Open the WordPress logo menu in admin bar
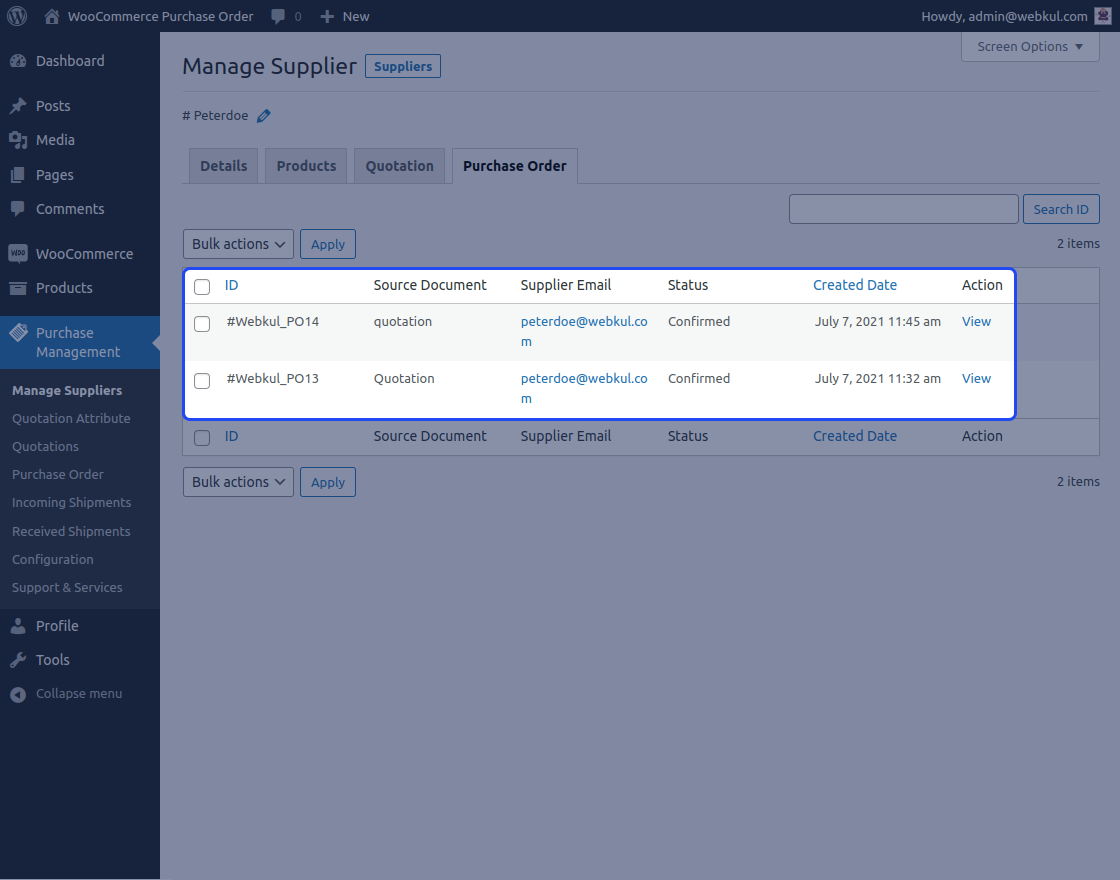Screen dimensions: 1120x880 point(15,16)
